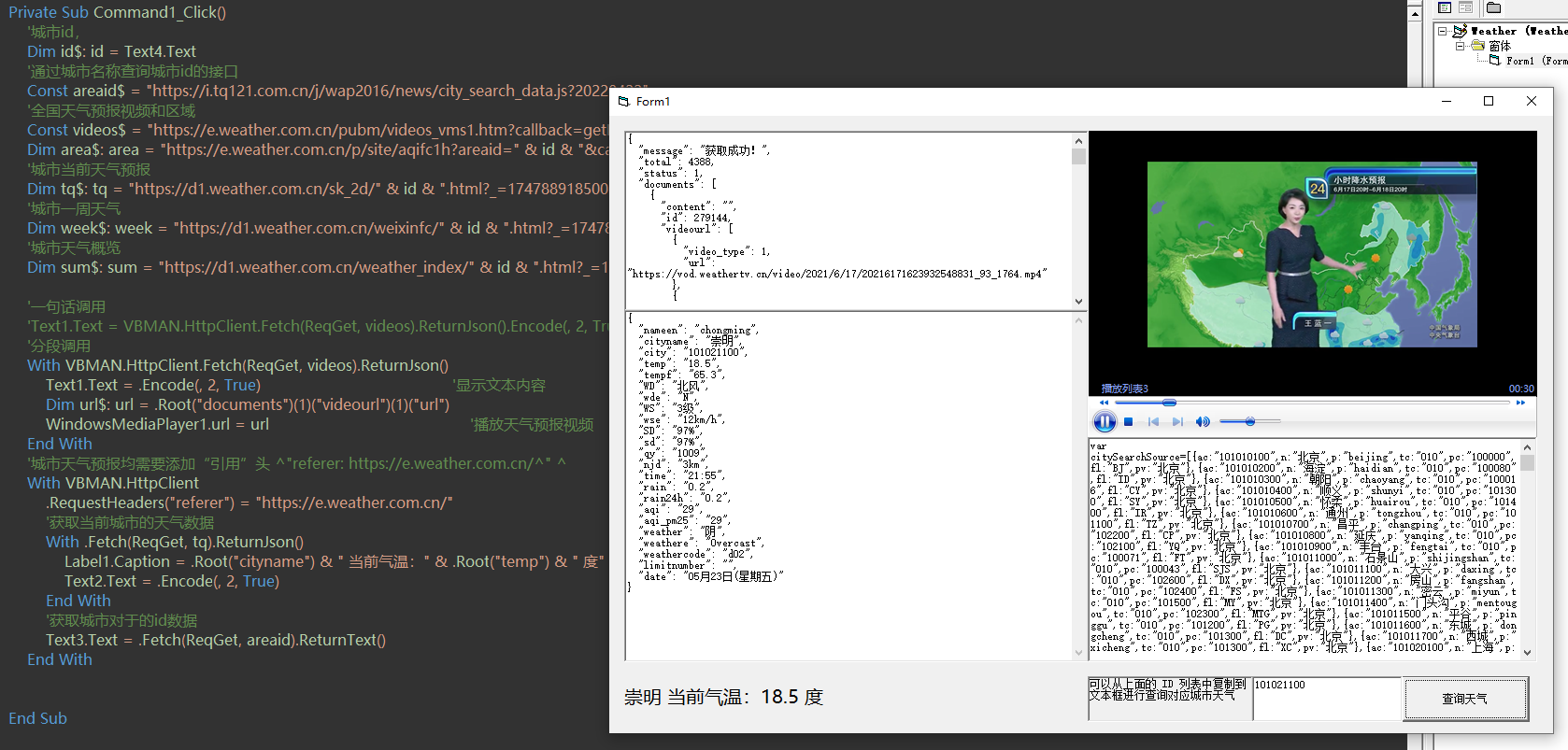
Task: Click the 00:30 elapsed time display
Action: click(1521, 389)
